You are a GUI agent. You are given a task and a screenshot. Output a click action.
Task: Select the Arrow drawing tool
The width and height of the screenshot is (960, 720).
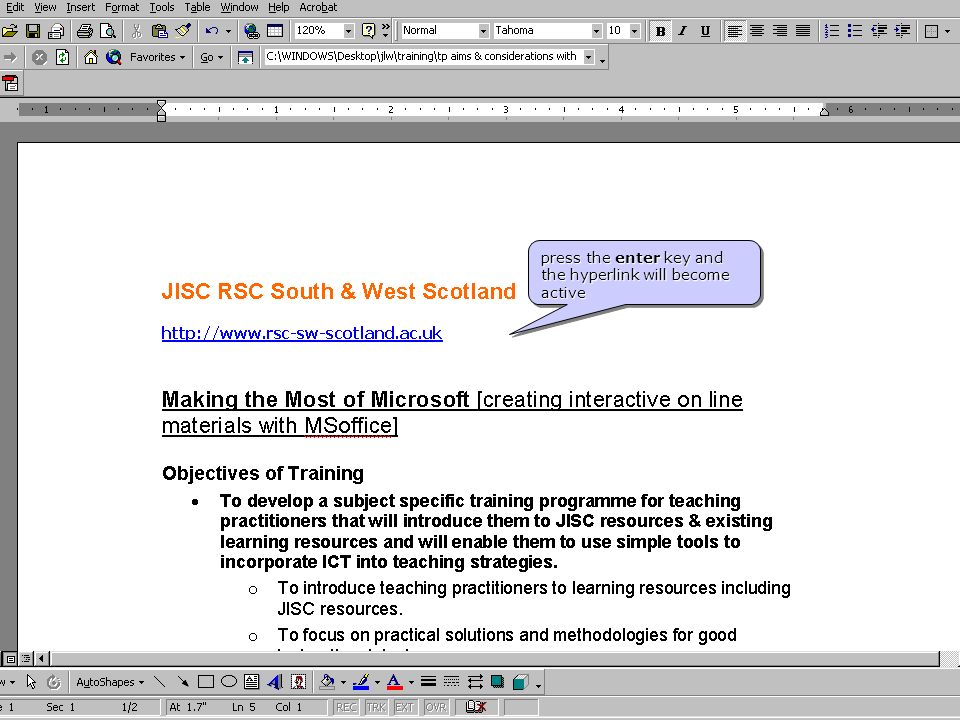182,681
